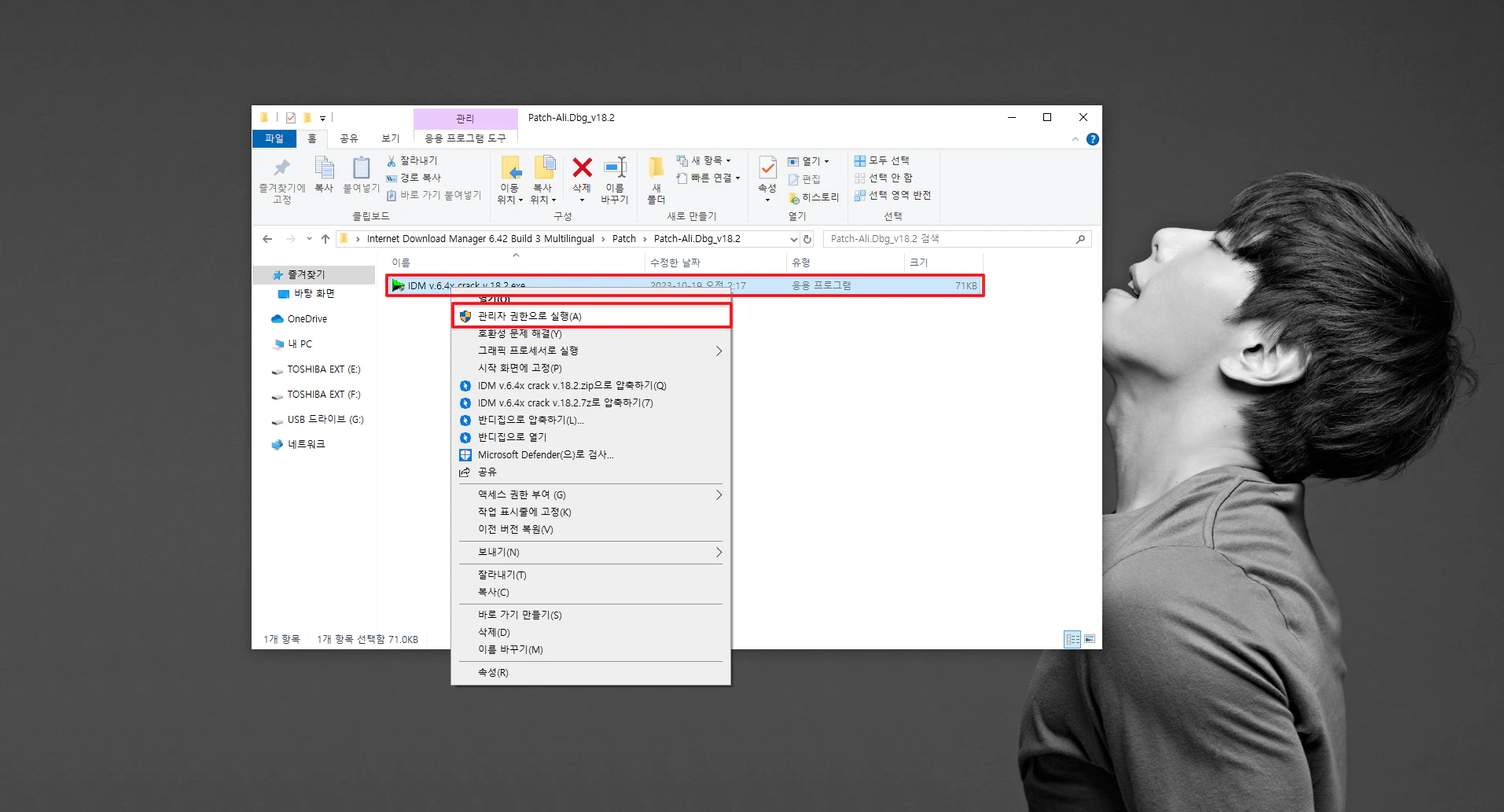Viewport: 1504px width, 812px height.
Task: Choose Pin to Start (시작 화면에 고정)
Action: point(591,368)
